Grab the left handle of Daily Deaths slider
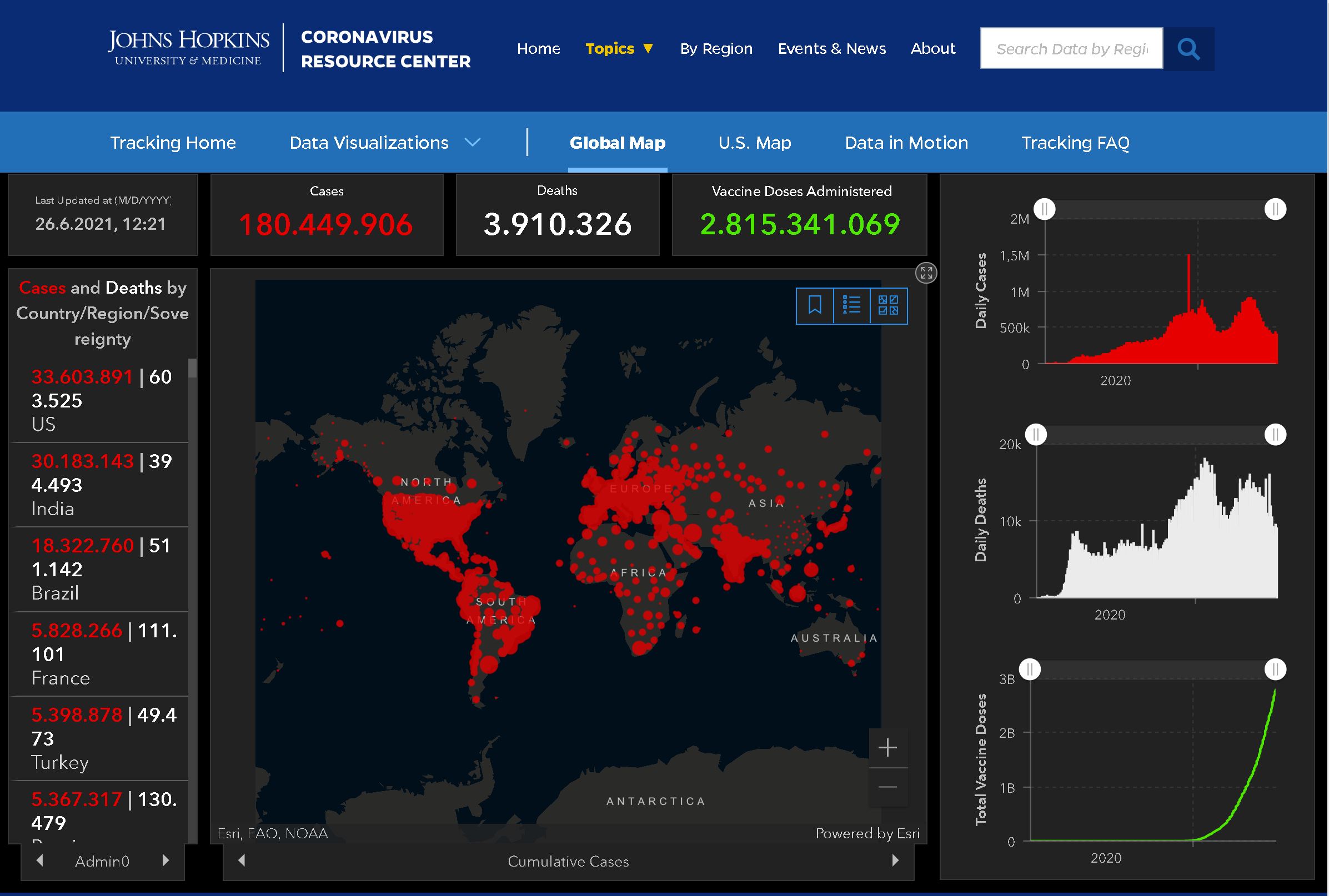Viewport: 1329px width, 896px height. [1036, 435]
